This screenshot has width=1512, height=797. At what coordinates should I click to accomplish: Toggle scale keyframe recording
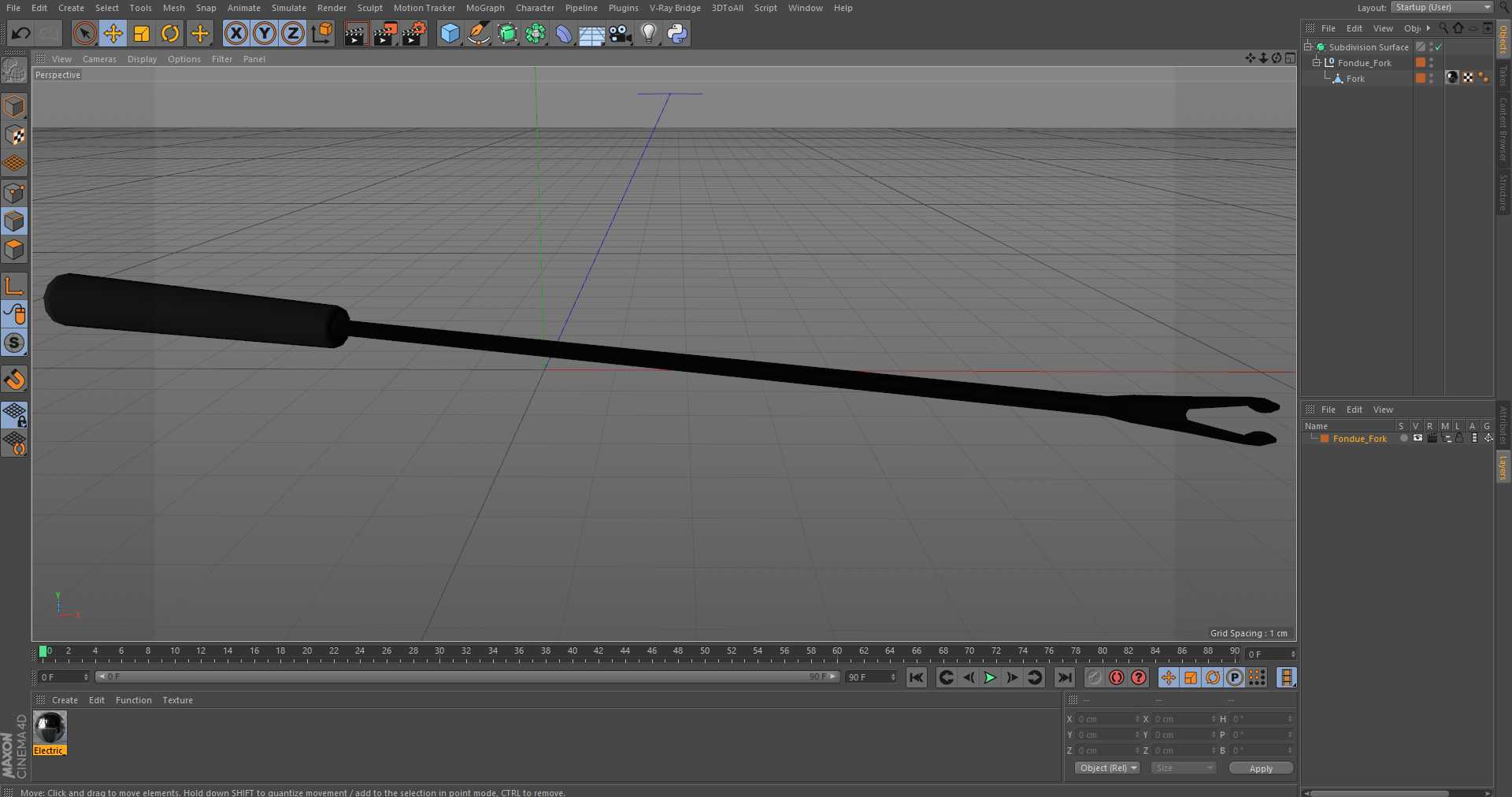1191,677
